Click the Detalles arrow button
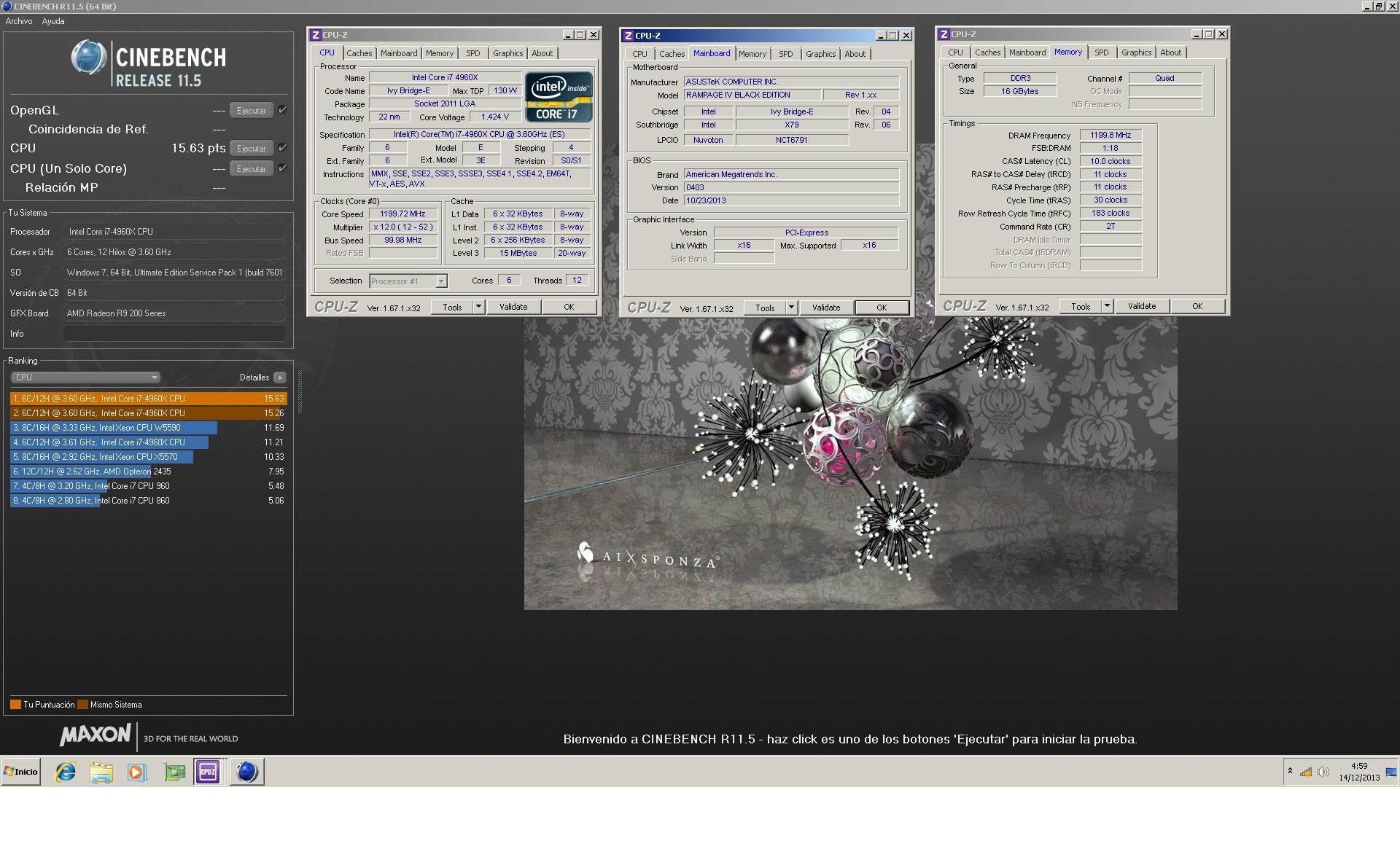Viewport: 1400px width, 841px height. tap(280, 378)
